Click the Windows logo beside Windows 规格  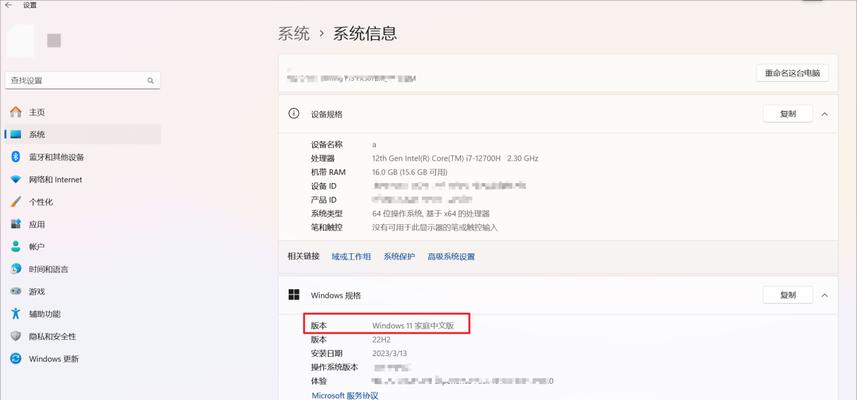pyautogui.click(x=294, y=295)
